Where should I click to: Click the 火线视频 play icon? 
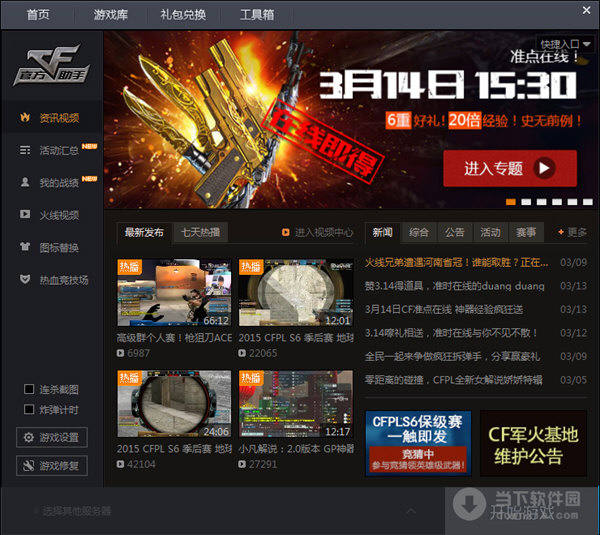point(25,214)
